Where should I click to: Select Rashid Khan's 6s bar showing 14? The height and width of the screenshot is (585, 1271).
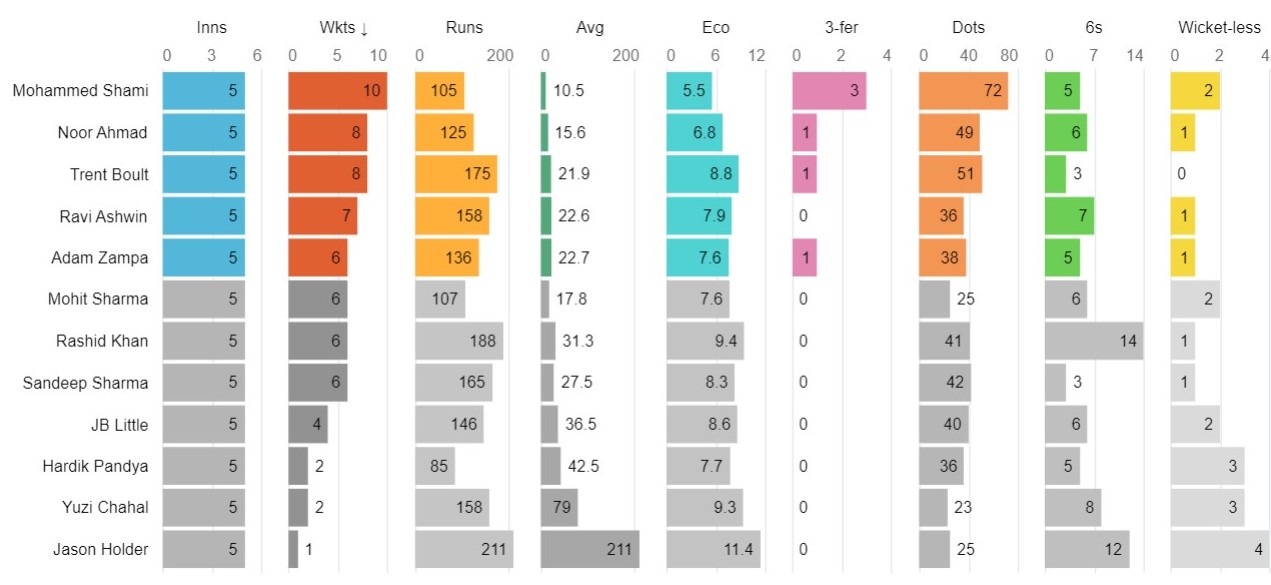[1094, 341]
